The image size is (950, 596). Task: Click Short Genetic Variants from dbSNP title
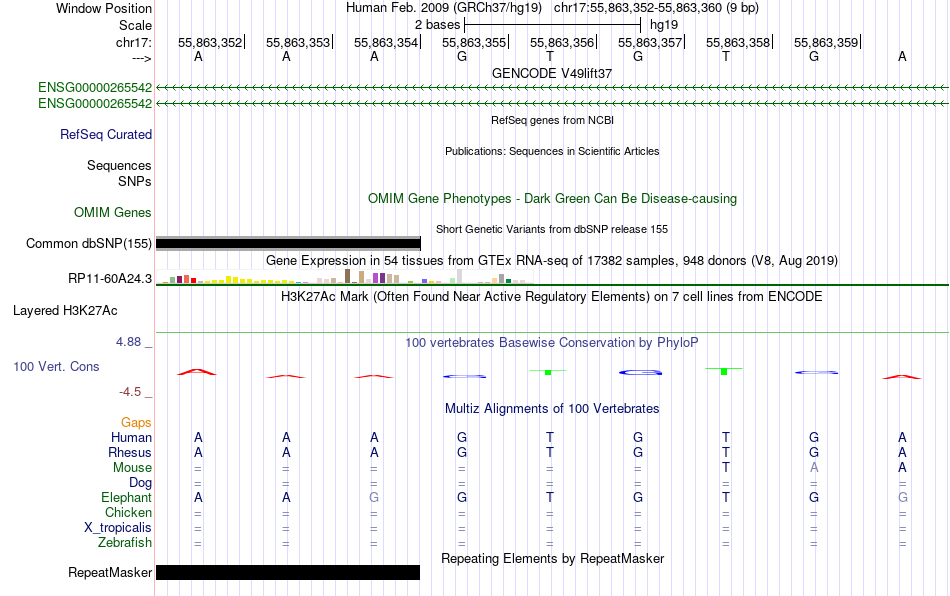pyautogui.click(x=552, y=229)
